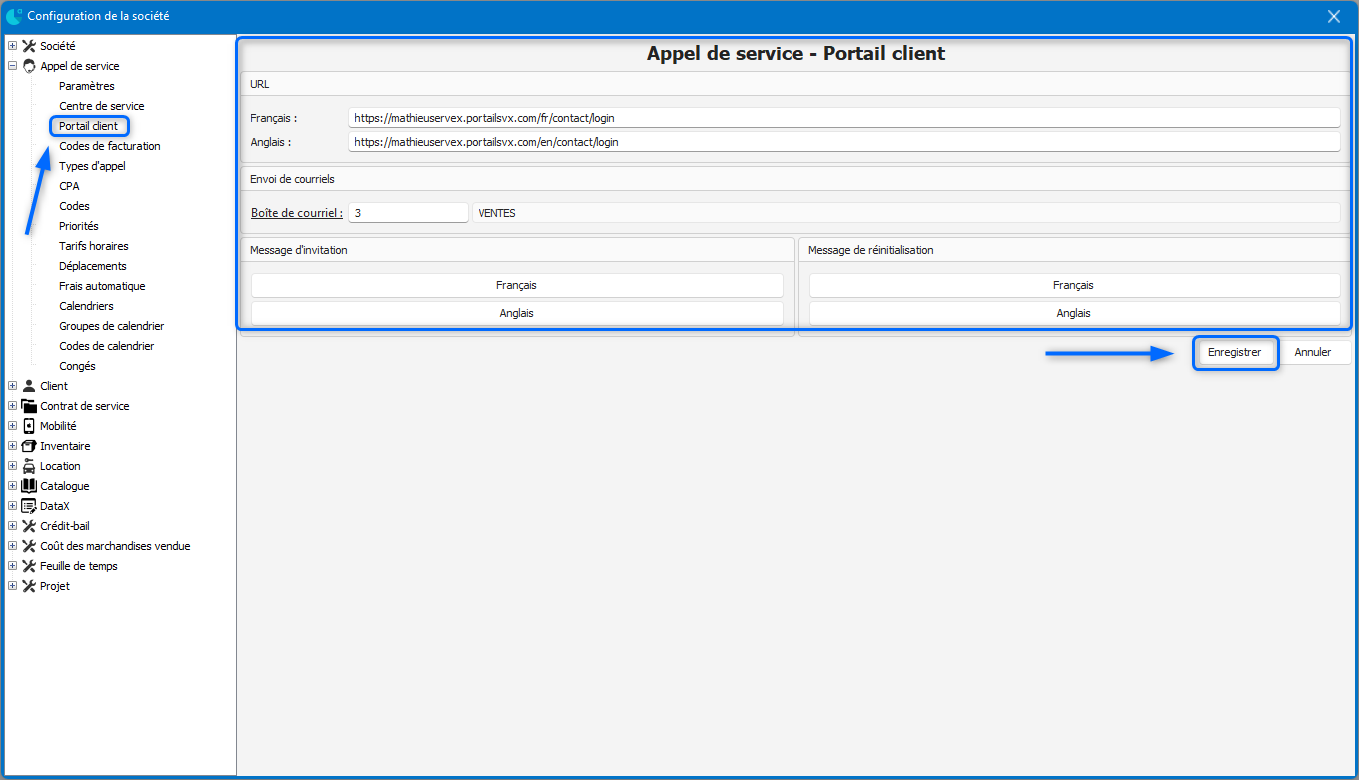This screenshot has height=780, width=1359.
Task: Click the Client person icon
Action: pyautogui.click(x=29, y=386)
